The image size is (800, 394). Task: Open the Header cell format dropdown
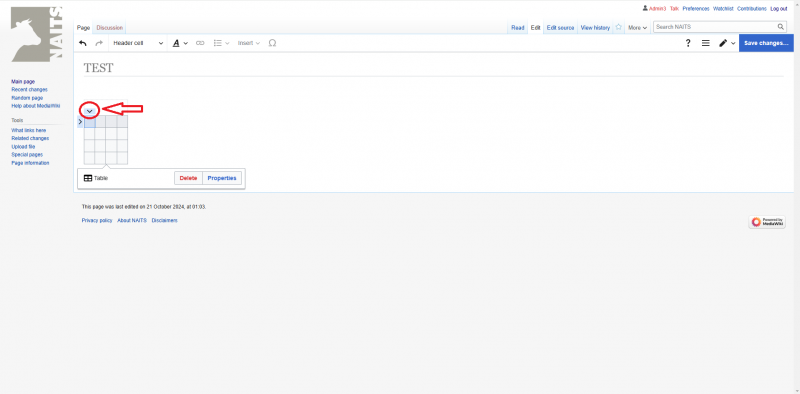point(138,43)
